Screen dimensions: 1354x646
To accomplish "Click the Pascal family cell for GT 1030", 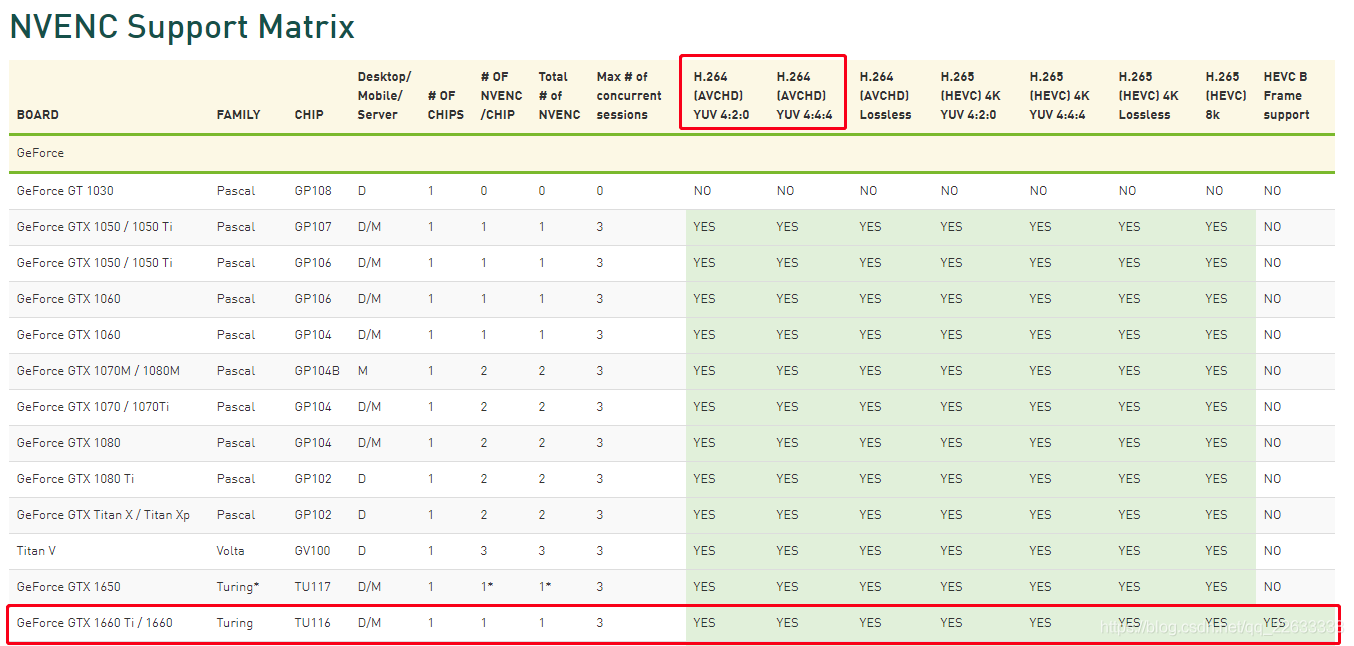I will point(236,191).
